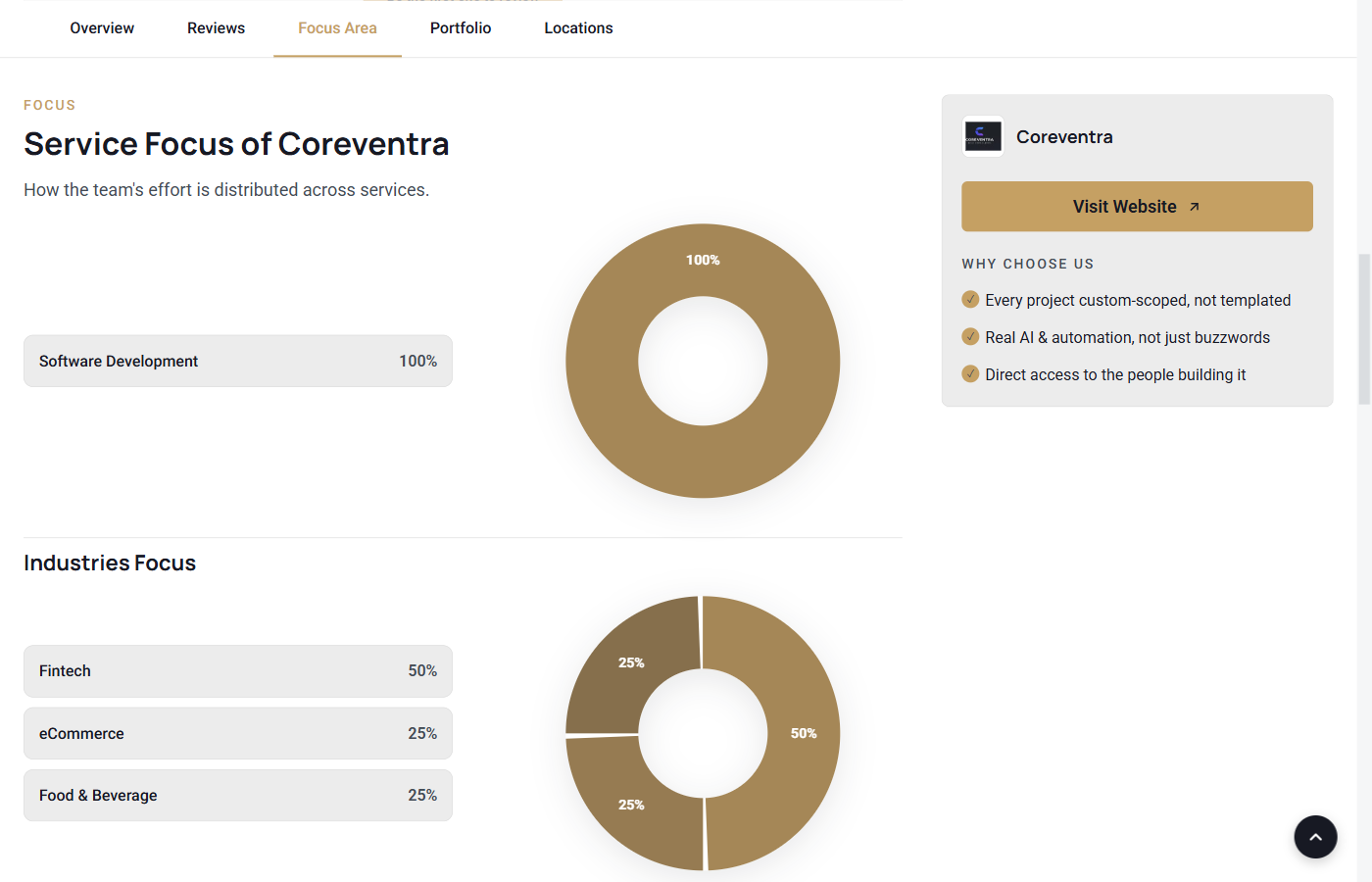Viewport: 1372px width, 882px height.
Task: Click 'Direct access to the people building it' text
Action: click(1115, 374)
